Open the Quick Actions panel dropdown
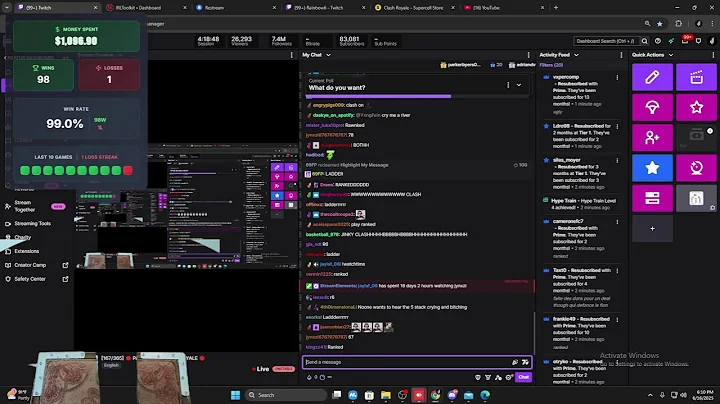Viewport: 720px width, 404px height. pyautogui.click(x=670, y=55)
